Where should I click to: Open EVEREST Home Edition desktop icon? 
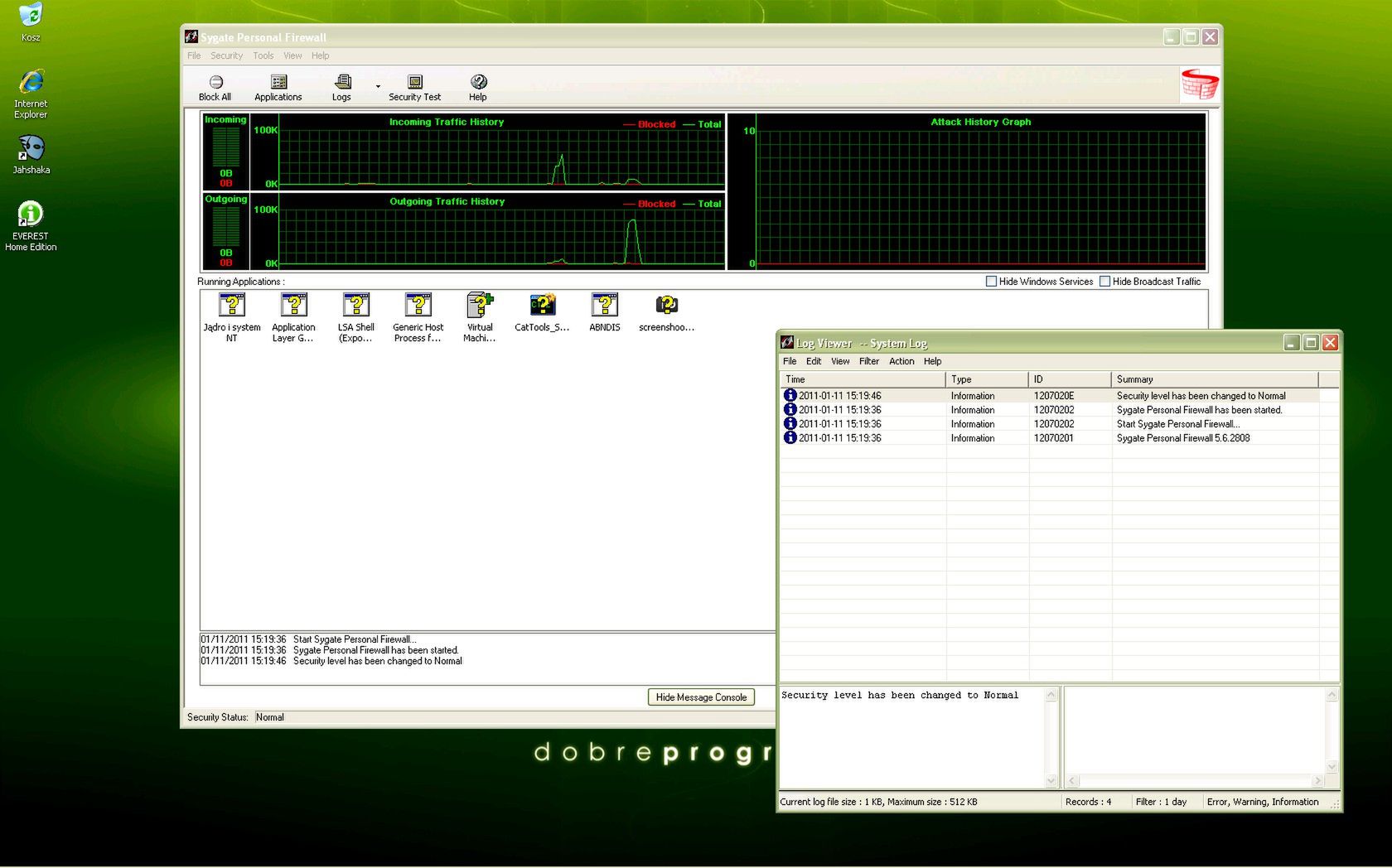point(31,225)
